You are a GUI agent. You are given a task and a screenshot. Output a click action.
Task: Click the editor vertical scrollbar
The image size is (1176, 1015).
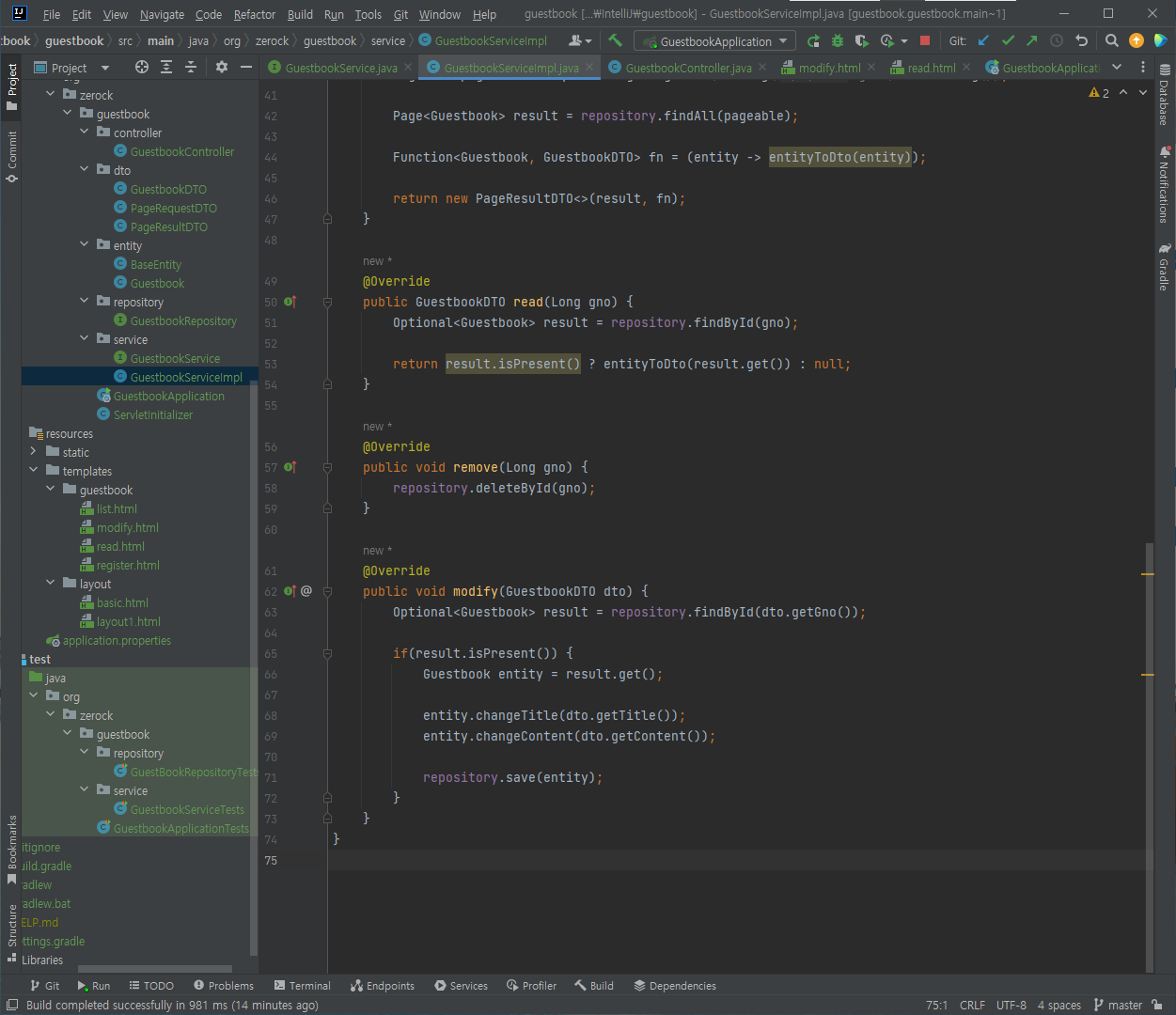pyautogui.click(x=1150, y=757)
